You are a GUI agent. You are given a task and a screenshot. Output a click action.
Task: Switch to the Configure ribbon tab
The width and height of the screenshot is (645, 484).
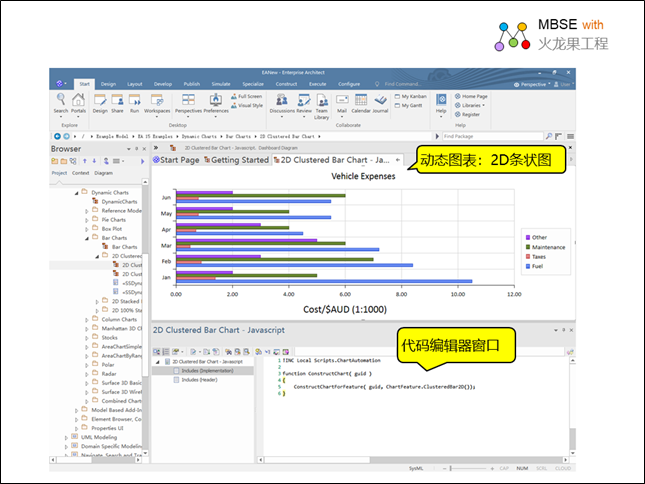[349, 84]
